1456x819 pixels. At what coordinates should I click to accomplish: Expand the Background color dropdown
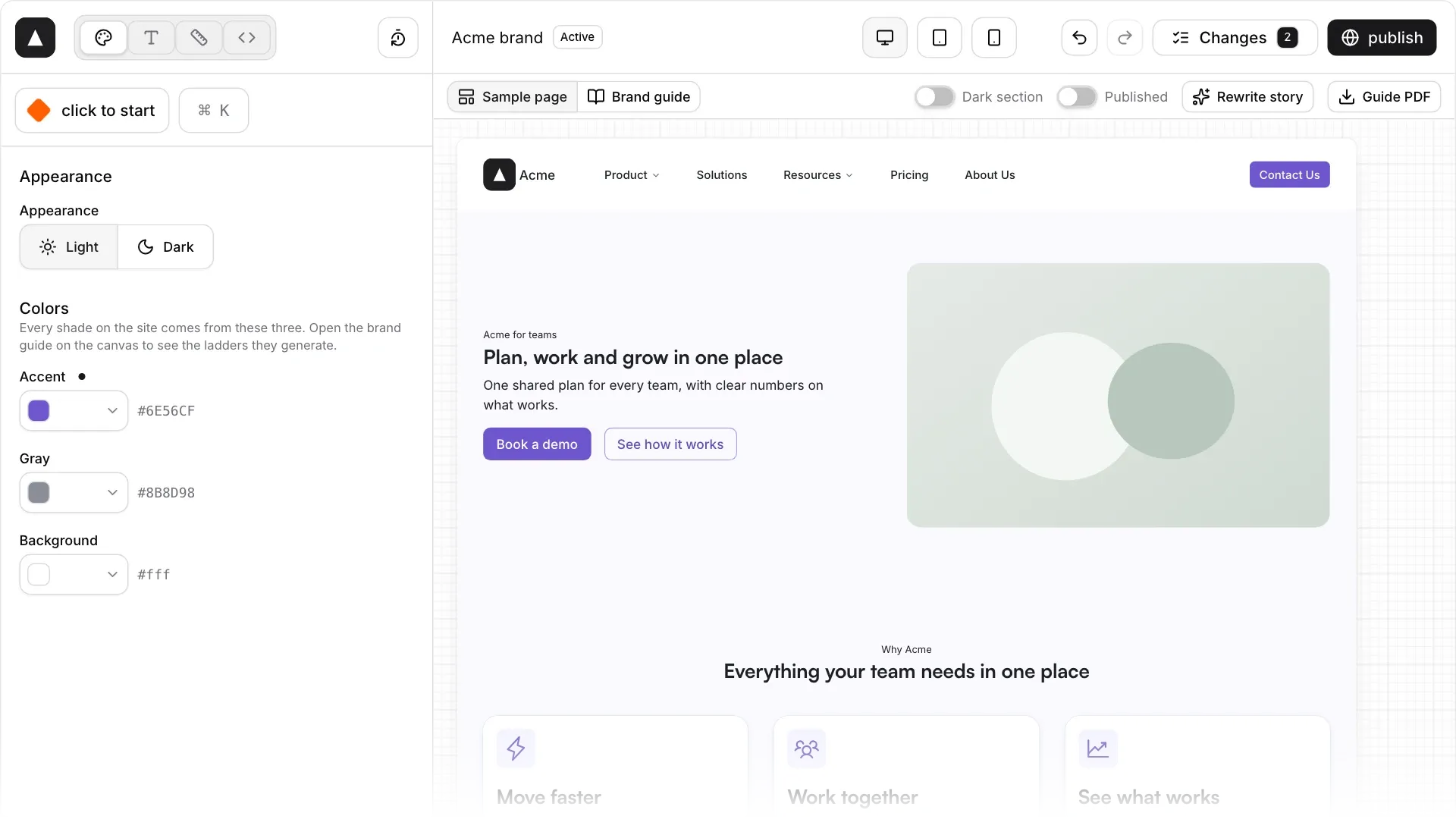coord(74,574)
